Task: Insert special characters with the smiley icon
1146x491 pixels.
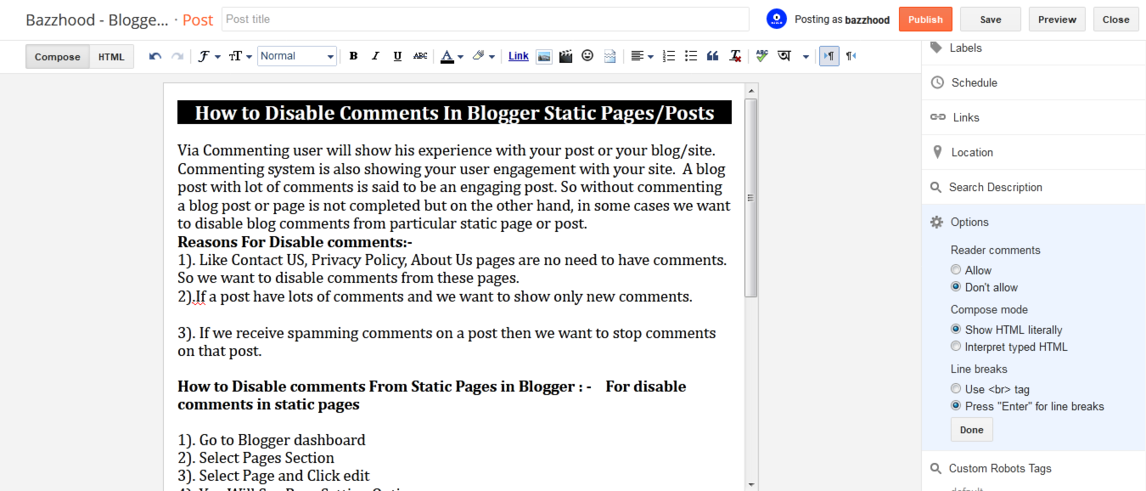Action: pyautogui.click(x=587, y=56)
